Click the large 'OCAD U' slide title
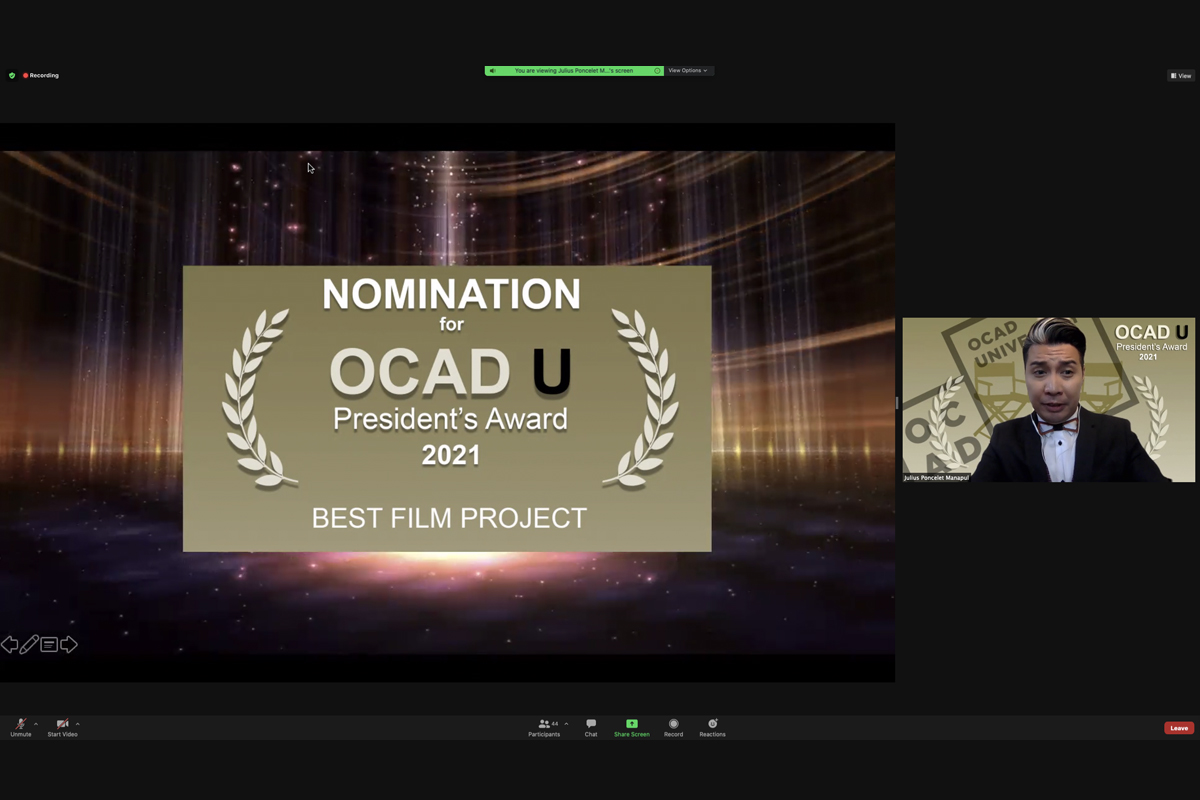The image size is (1200, 800). pyautogui.click(x=451, y=371)
